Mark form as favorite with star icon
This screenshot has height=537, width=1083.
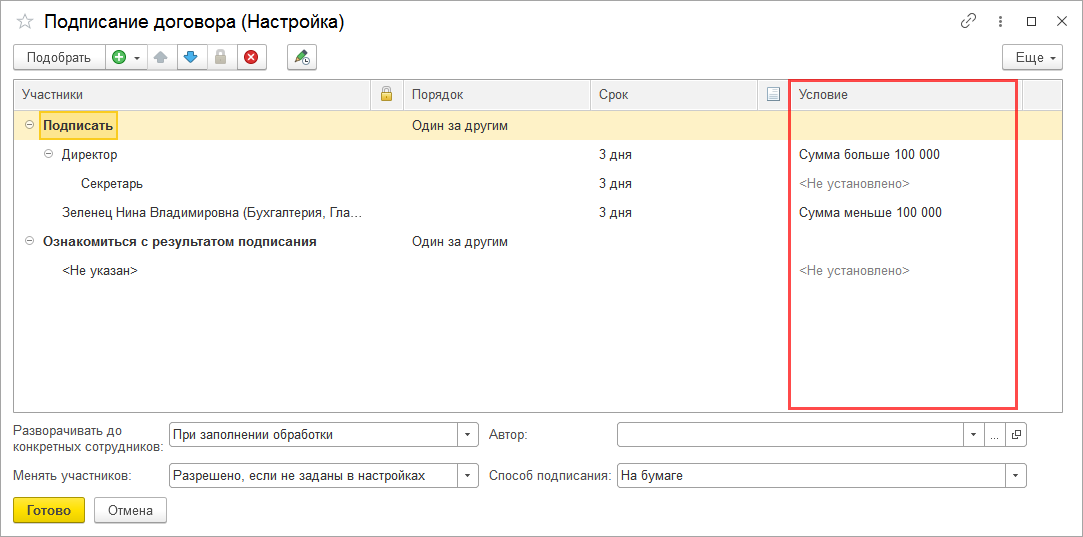point(25,22)
